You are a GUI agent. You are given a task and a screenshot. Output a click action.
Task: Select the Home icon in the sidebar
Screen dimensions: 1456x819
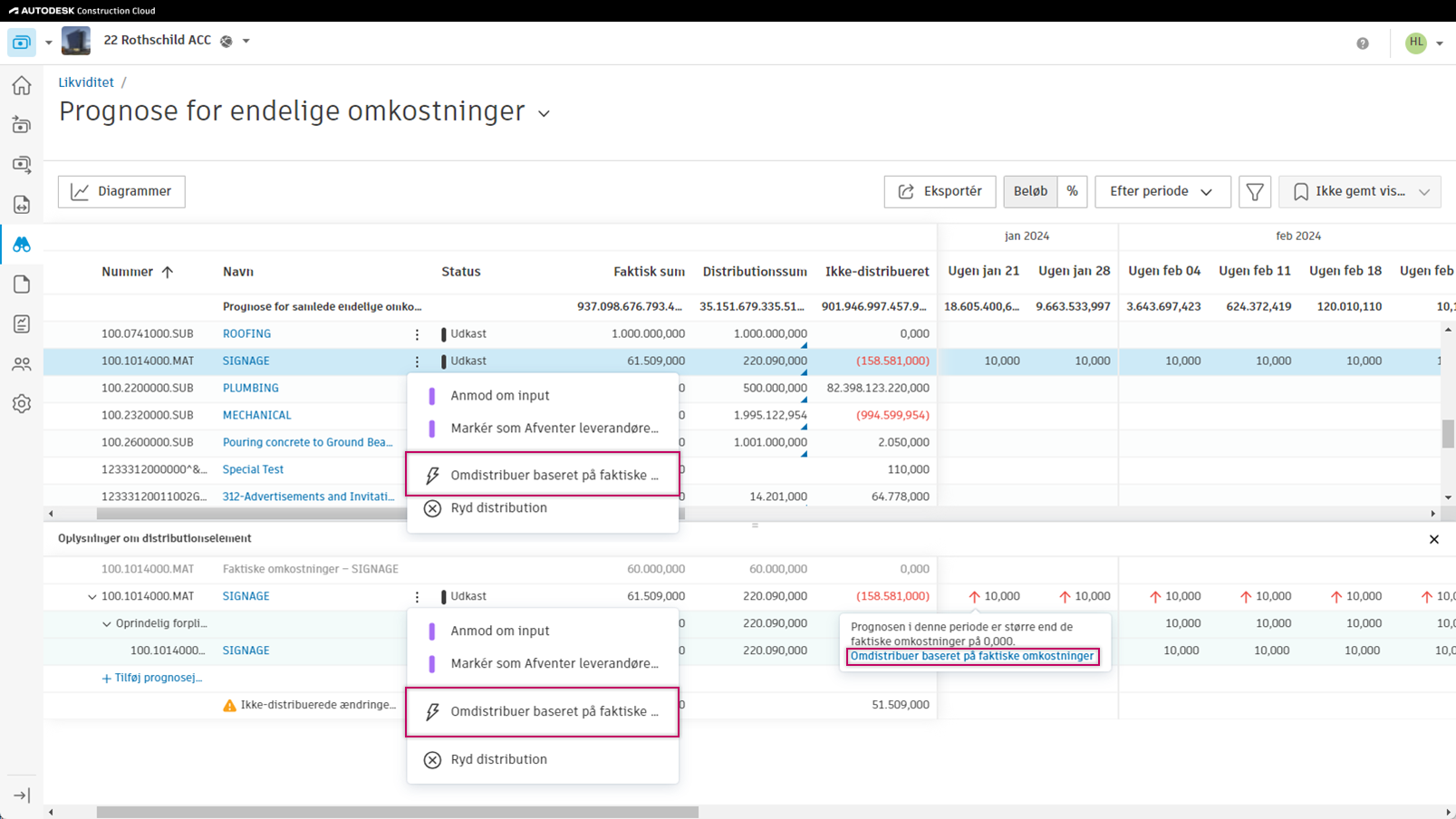[x=21, y=84]
